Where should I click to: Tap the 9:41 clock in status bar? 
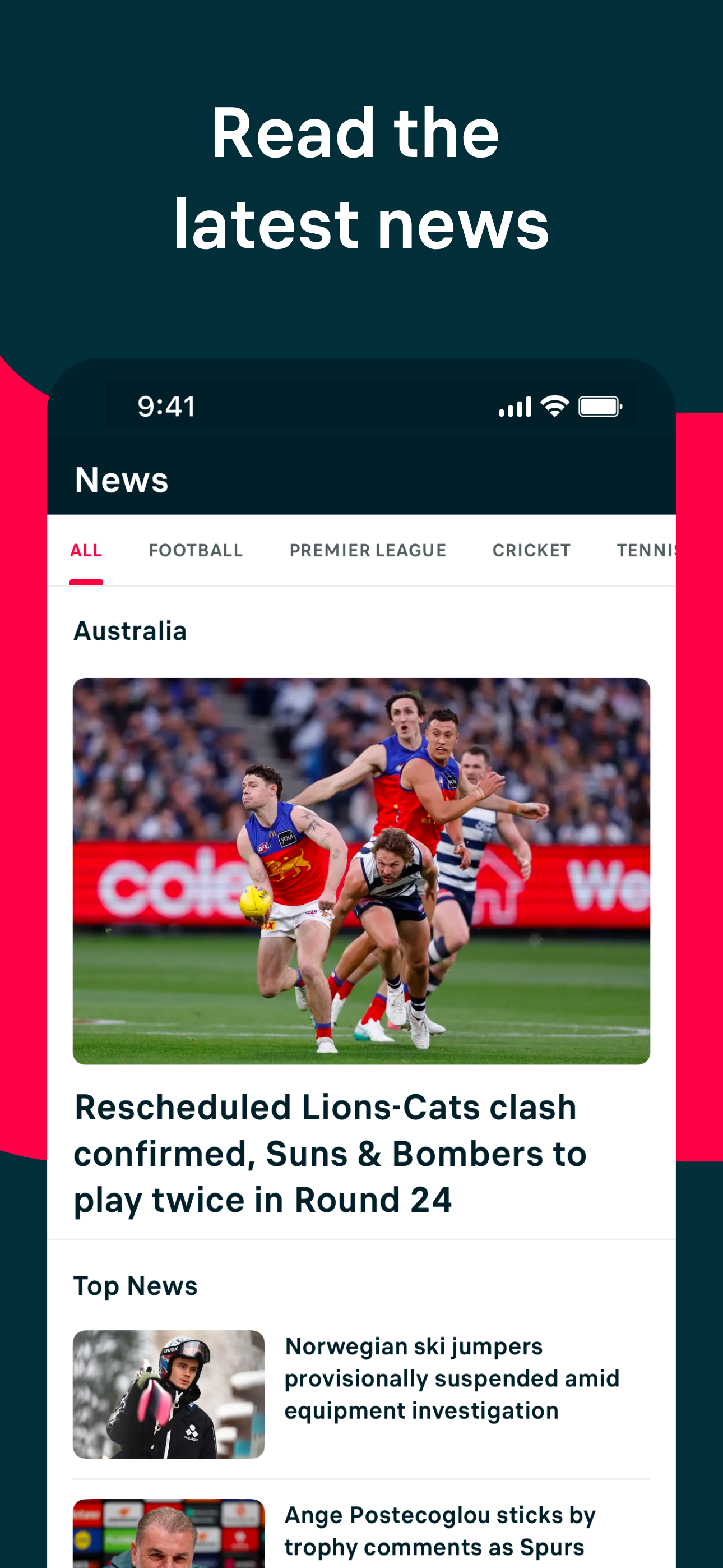[x=166, y=407]
